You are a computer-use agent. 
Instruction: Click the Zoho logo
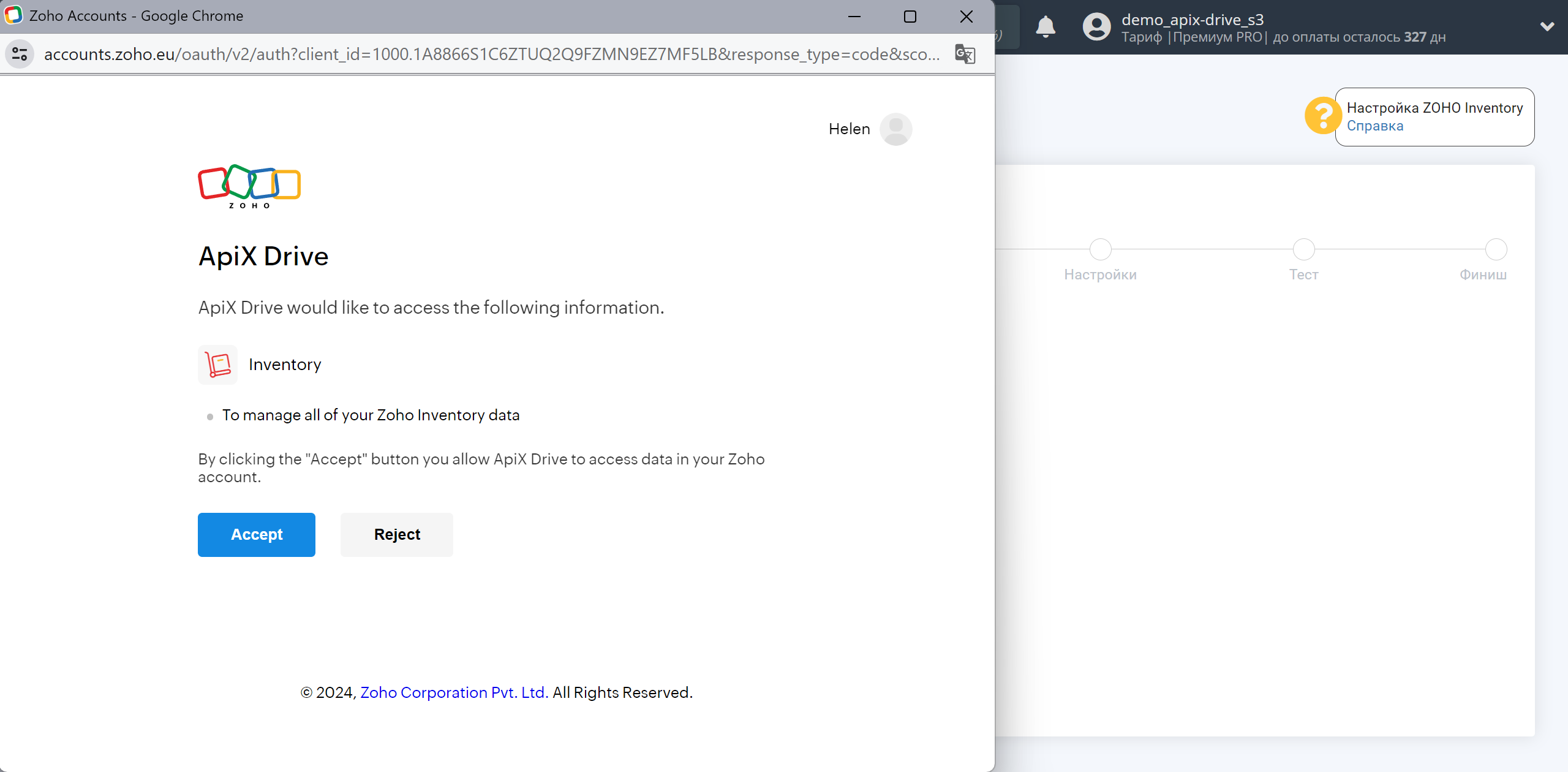(x=249, y=187)
